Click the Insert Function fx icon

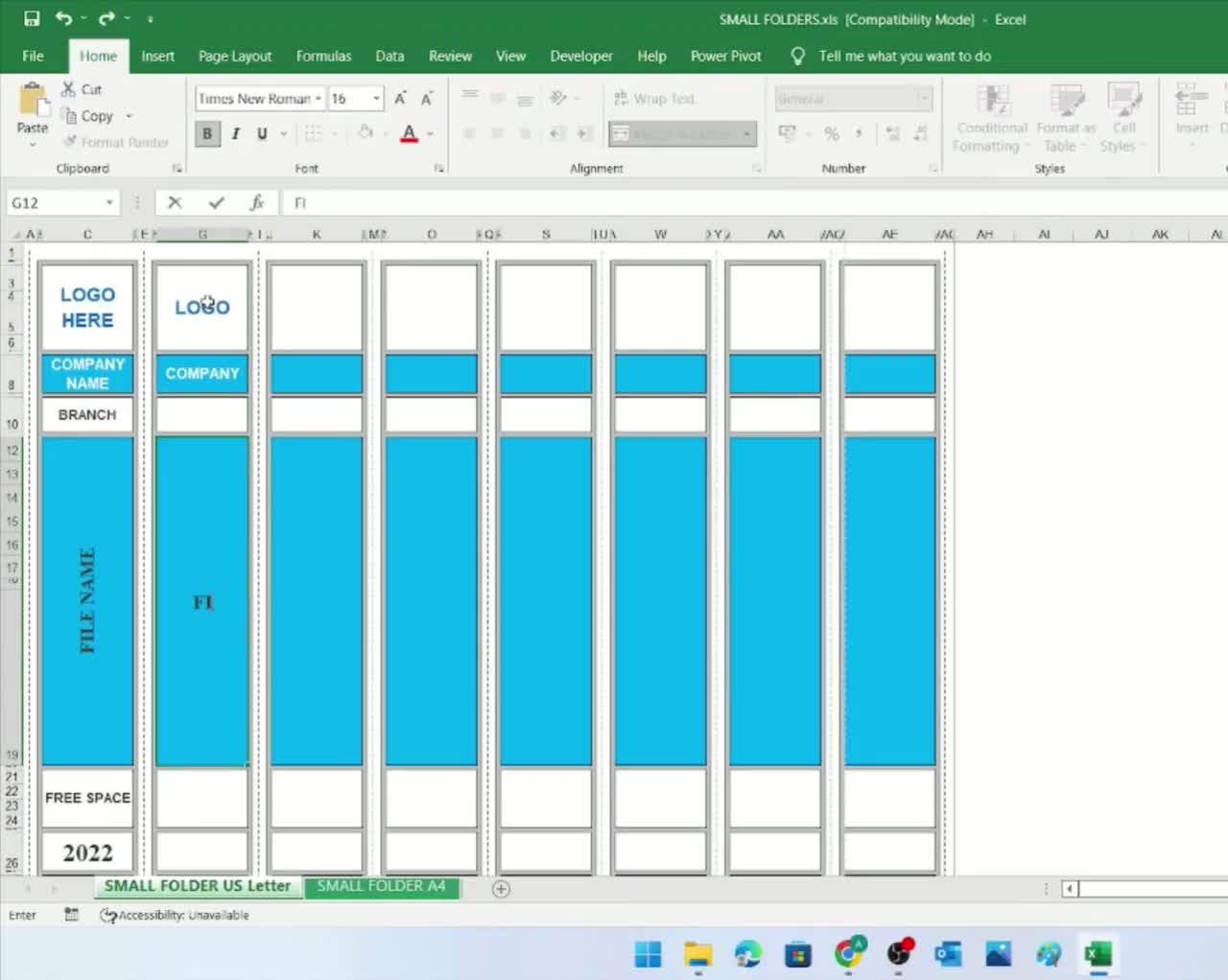(x=257, y=202)
